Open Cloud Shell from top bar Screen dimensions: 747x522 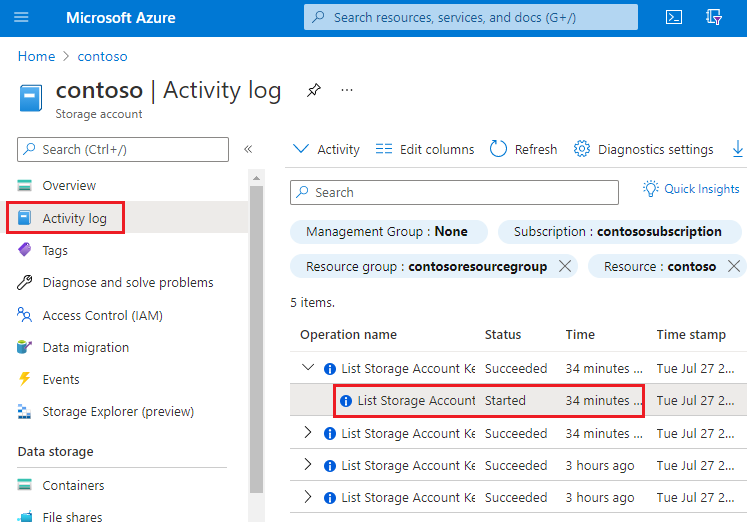[x=674, y=18]
